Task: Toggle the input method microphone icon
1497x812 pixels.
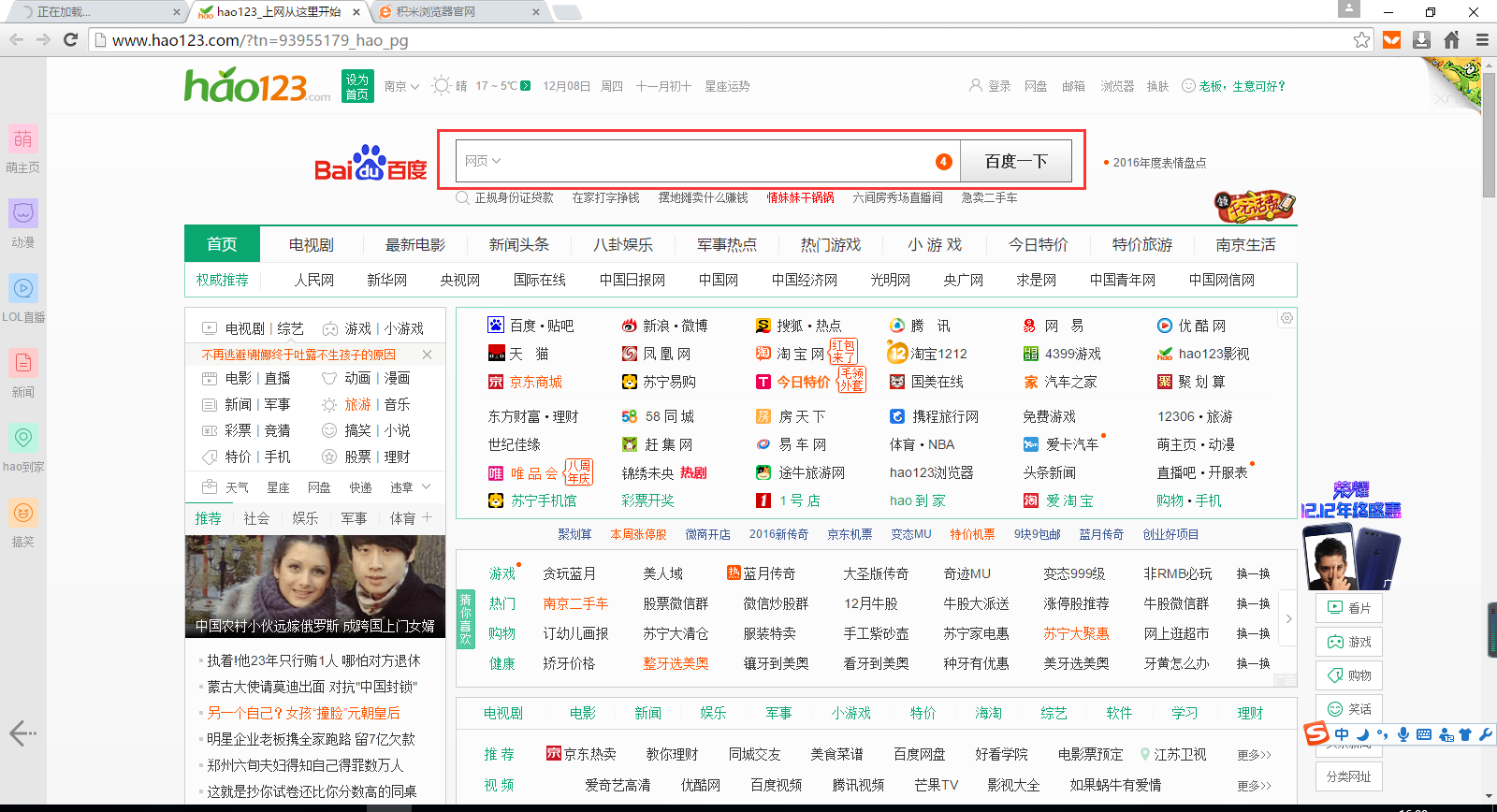Action: (1403, 734)
